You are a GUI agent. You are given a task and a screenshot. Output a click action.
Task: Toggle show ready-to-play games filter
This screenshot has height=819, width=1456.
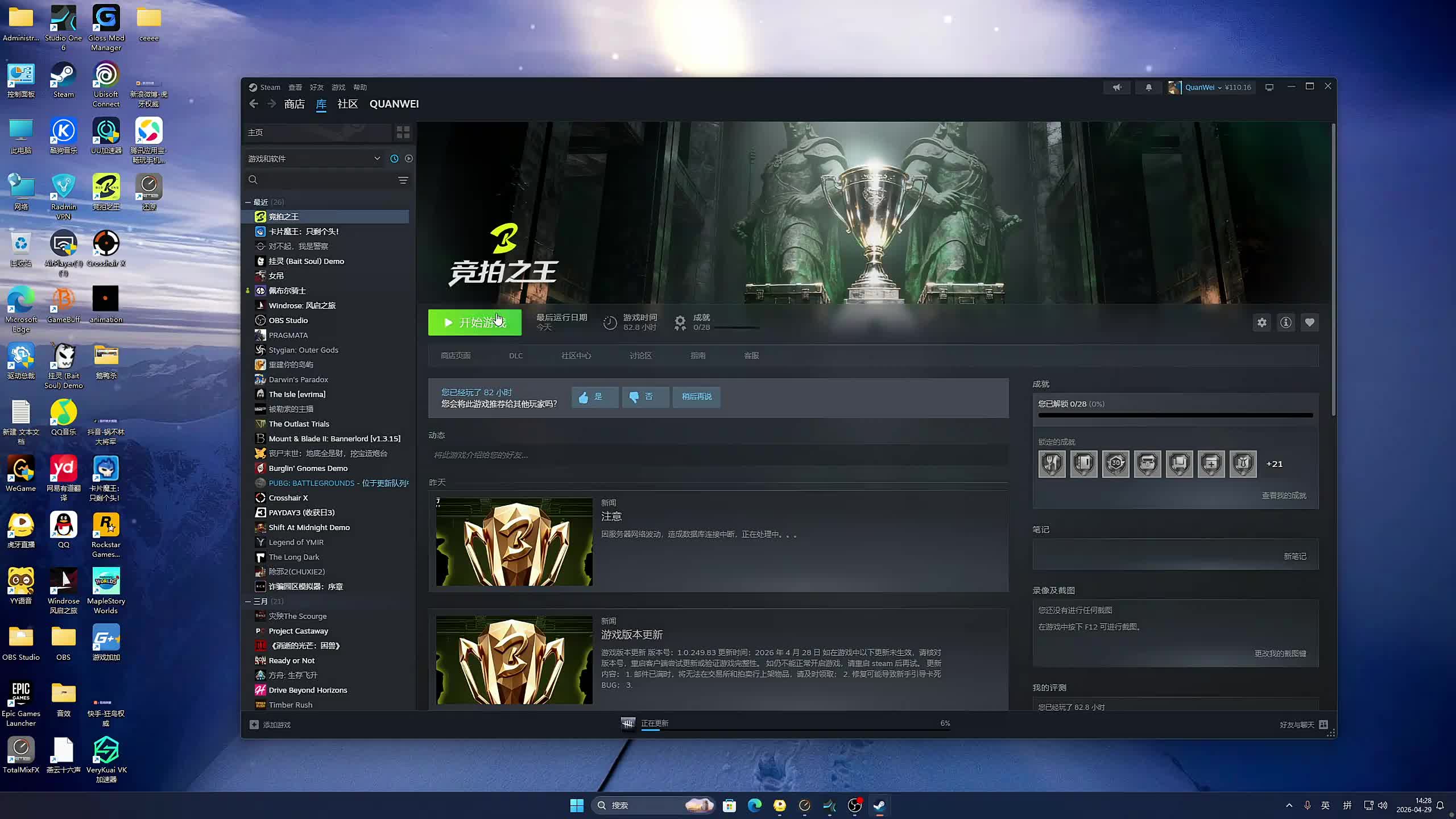[408, 159]
